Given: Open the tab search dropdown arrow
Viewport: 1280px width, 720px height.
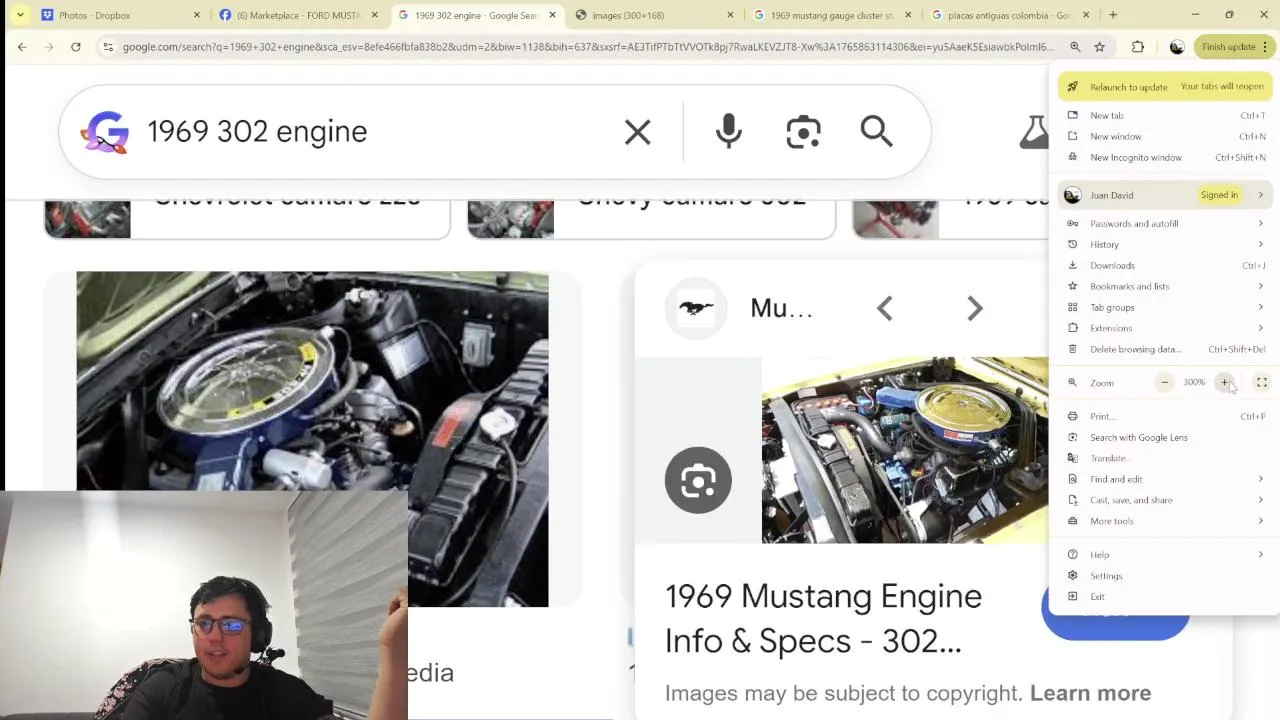Looking at the screenshot, I should [20, 15].
